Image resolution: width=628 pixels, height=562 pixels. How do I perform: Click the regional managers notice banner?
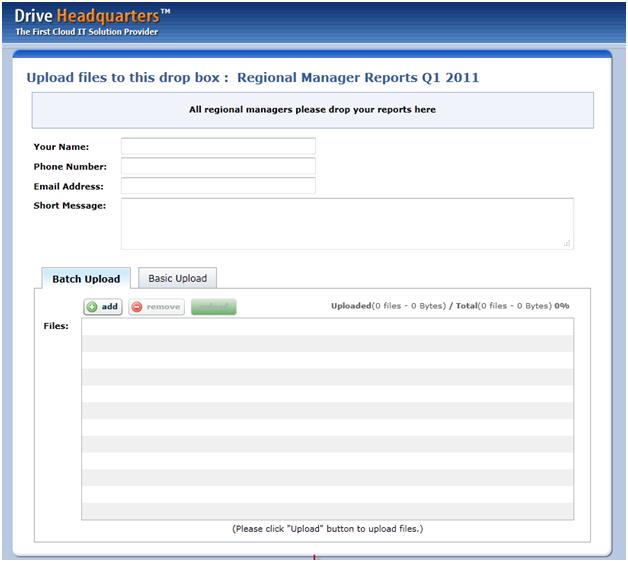(x=312, y=110)
